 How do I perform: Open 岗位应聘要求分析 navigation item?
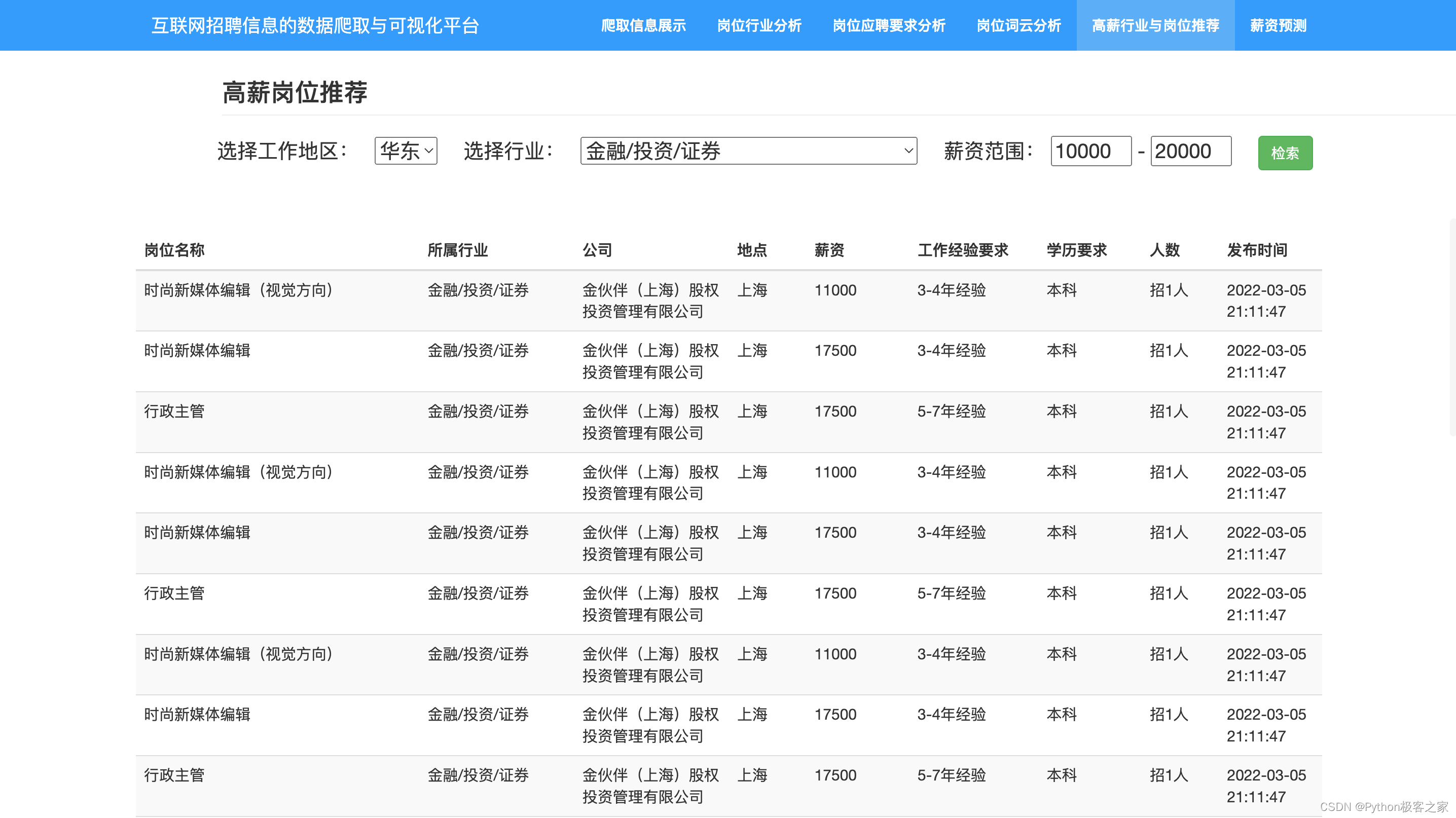889,25
